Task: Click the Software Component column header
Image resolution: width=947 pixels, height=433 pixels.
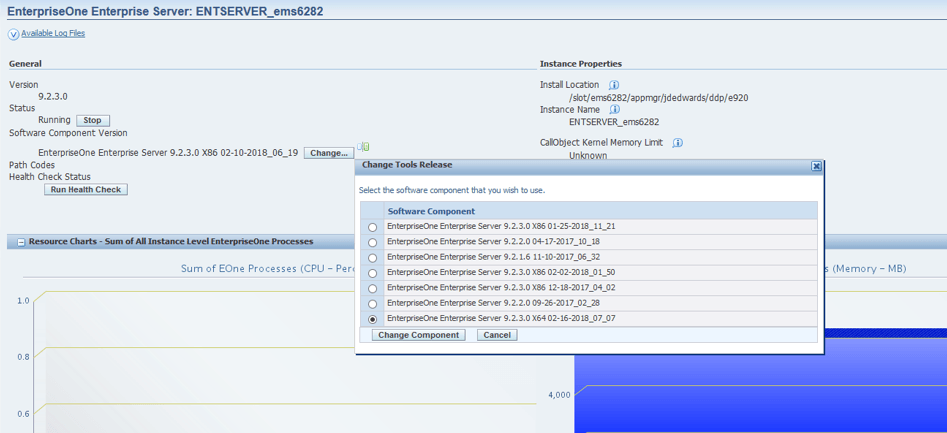Action: pyautogui.click(x=601, y=211)
